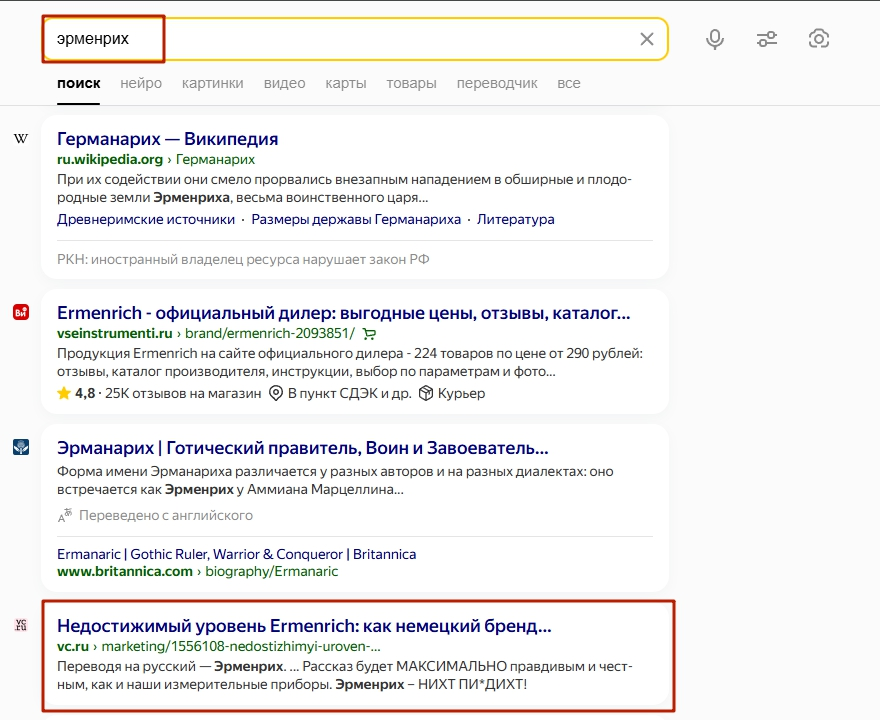Visit the www.britannica.com domain link
Image resolution: width=880 pixels, height=720 pixels.
coord(125,571)
